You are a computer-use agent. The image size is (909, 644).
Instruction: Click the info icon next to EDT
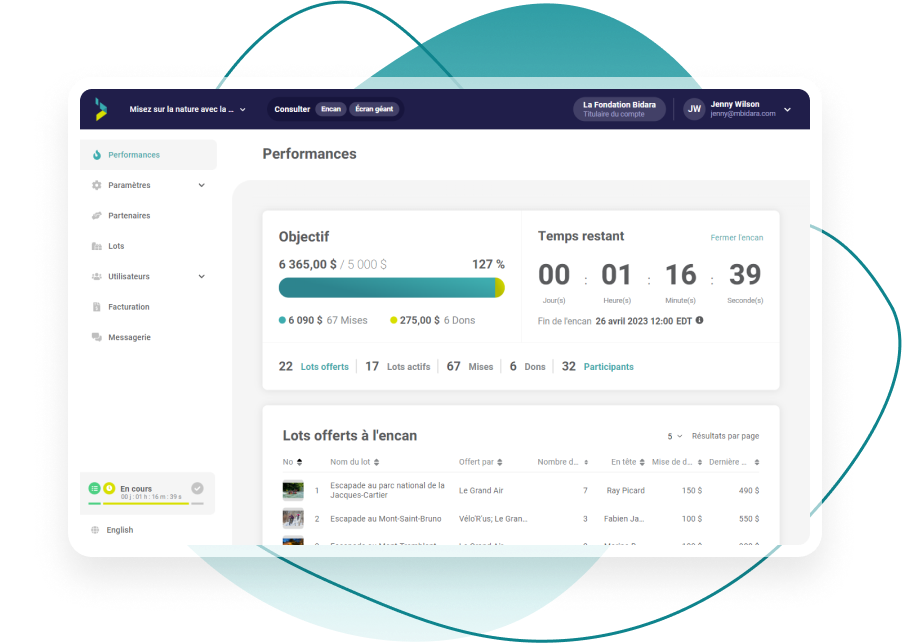(699, 320)
